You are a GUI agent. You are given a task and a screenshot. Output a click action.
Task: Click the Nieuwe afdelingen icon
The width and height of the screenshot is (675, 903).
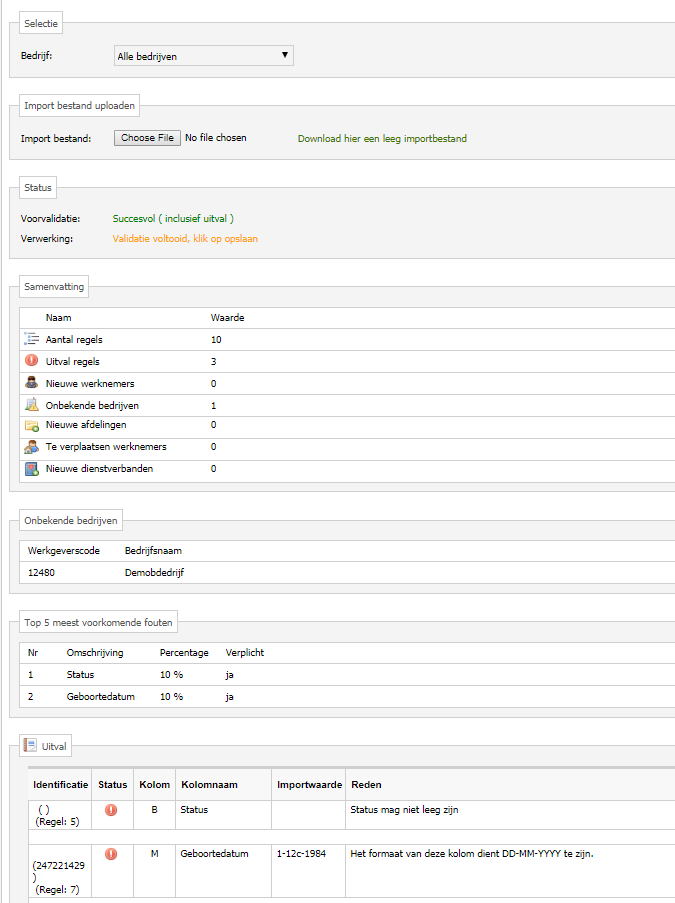31,425
